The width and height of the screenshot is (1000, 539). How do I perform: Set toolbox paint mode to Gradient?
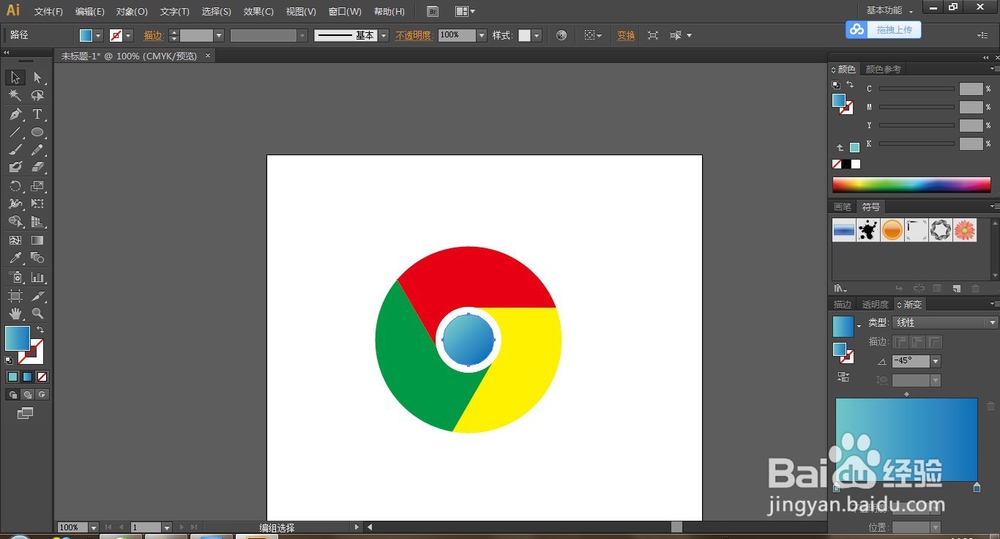pos(27,377)
